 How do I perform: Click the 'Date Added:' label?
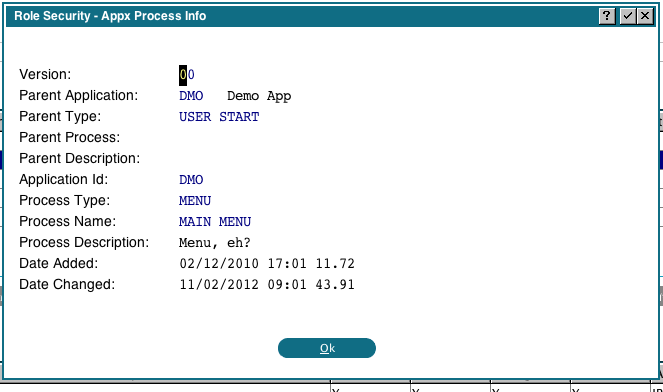point(58,263)
